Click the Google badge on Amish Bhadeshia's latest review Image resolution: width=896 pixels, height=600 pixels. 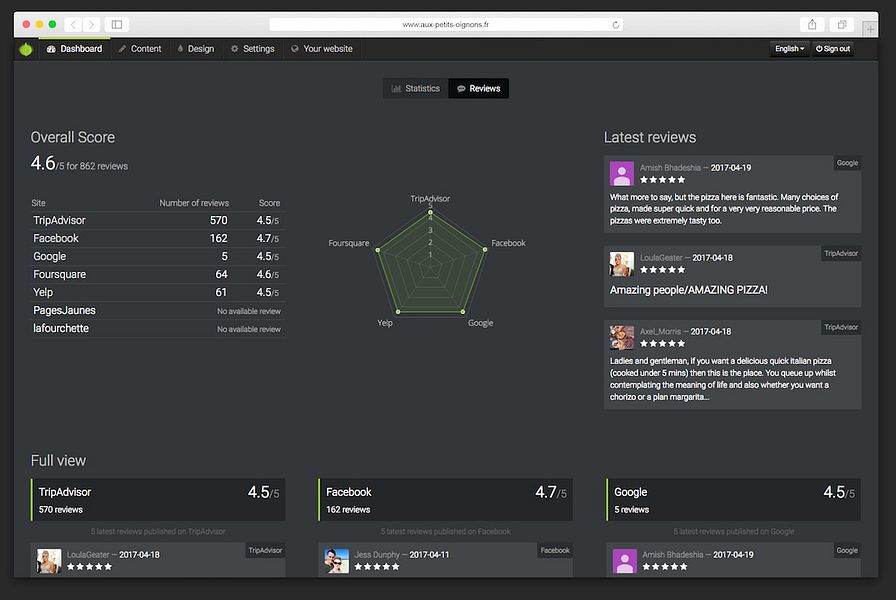pyautogui.click(x=847, y=163)
